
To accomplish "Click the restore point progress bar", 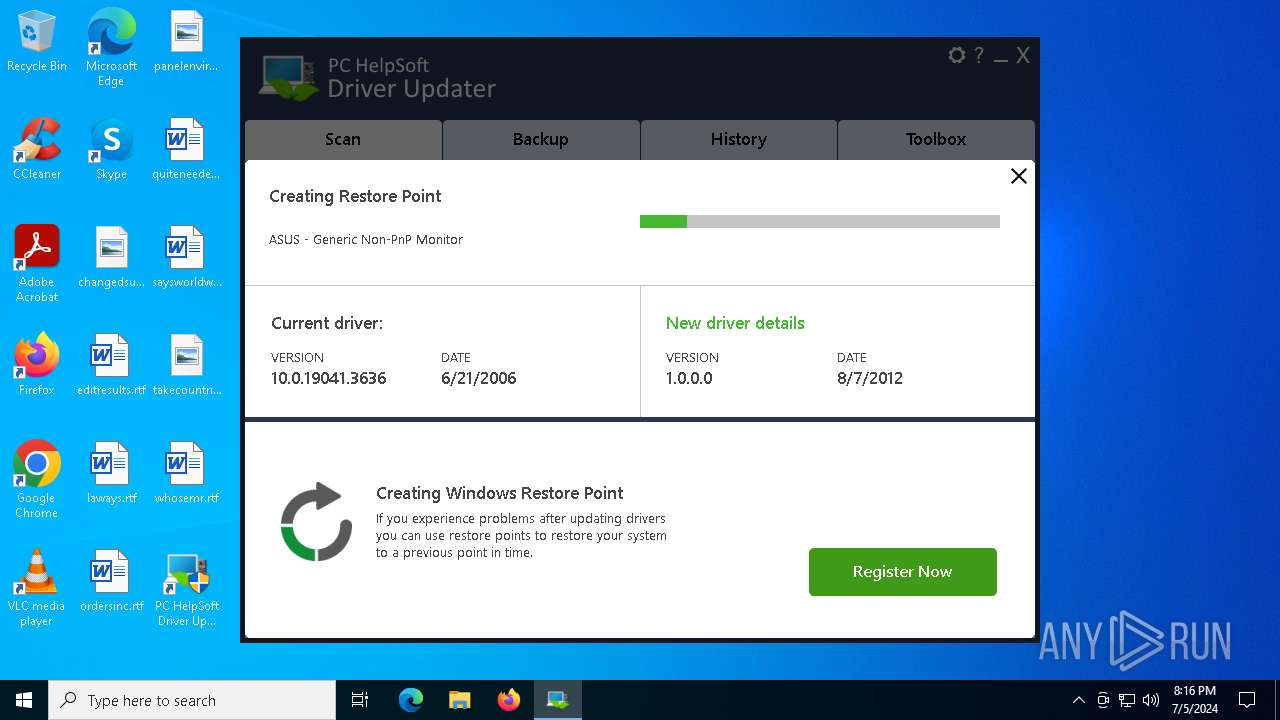I will pyautogui.click(x=820, y=222).
